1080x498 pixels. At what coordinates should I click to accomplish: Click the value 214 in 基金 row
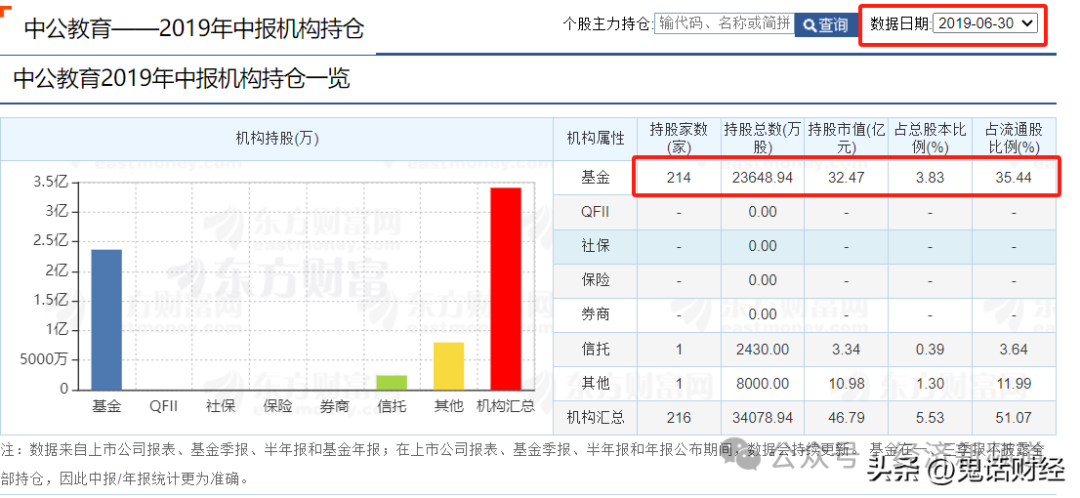tap(678, 178)
